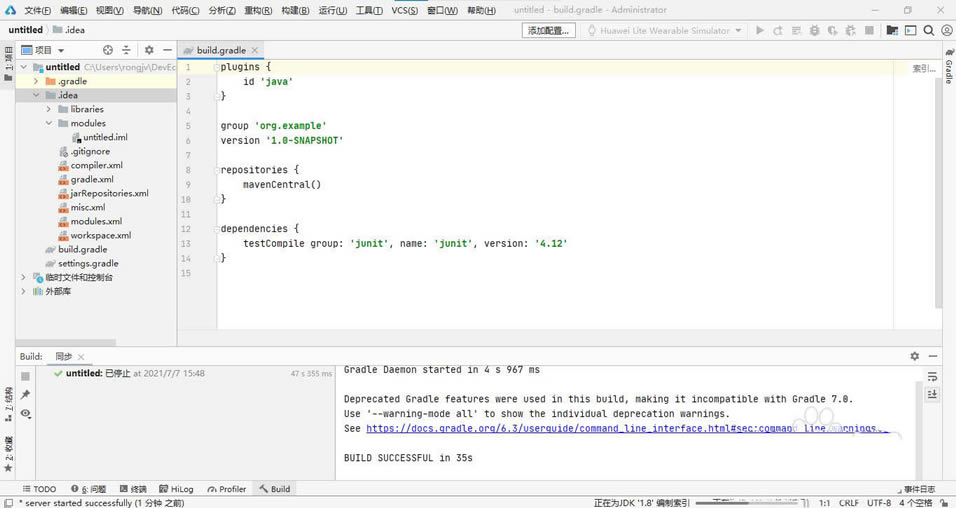Click the CRLF line separator indicator

tap(848, 503)
